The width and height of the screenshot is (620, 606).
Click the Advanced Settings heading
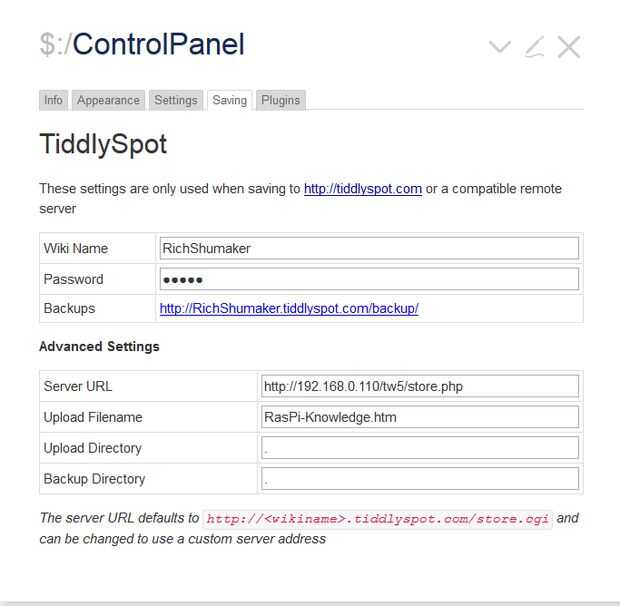click(99, 347)
